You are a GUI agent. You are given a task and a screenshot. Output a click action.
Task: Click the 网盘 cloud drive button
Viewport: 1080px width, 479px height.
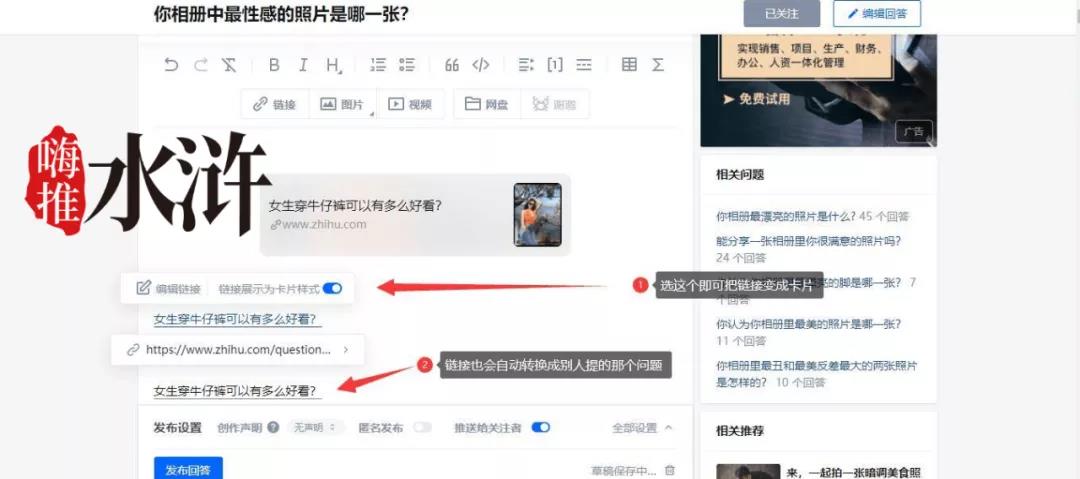click(486, 104)
